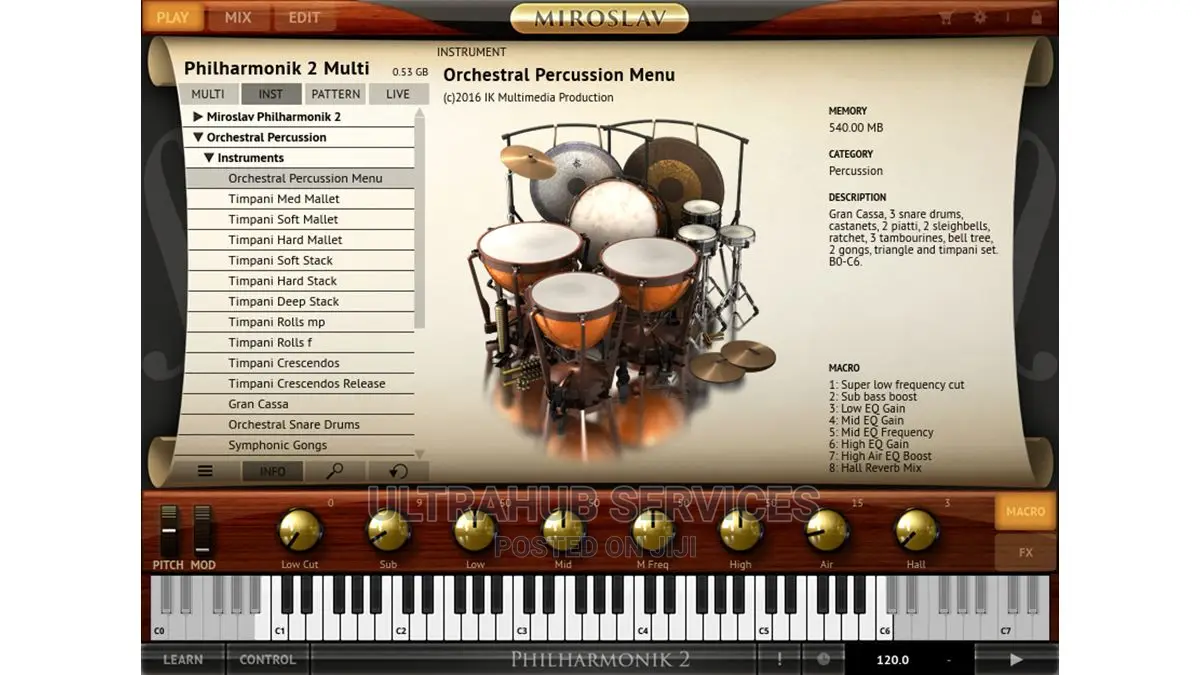
Task: Select Timpani Crescendos
Action: [300, 363]
